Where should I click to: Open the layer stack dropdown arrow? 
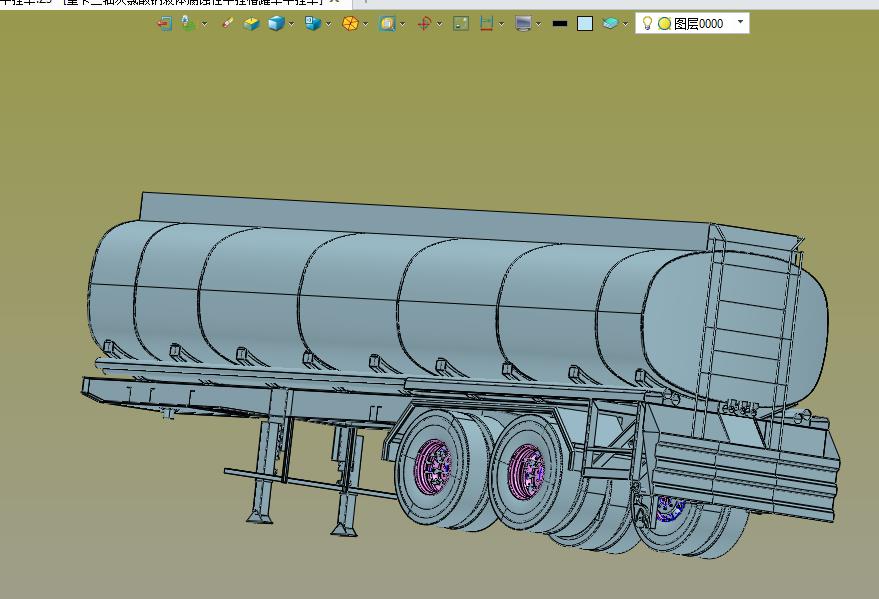[625, 24]
